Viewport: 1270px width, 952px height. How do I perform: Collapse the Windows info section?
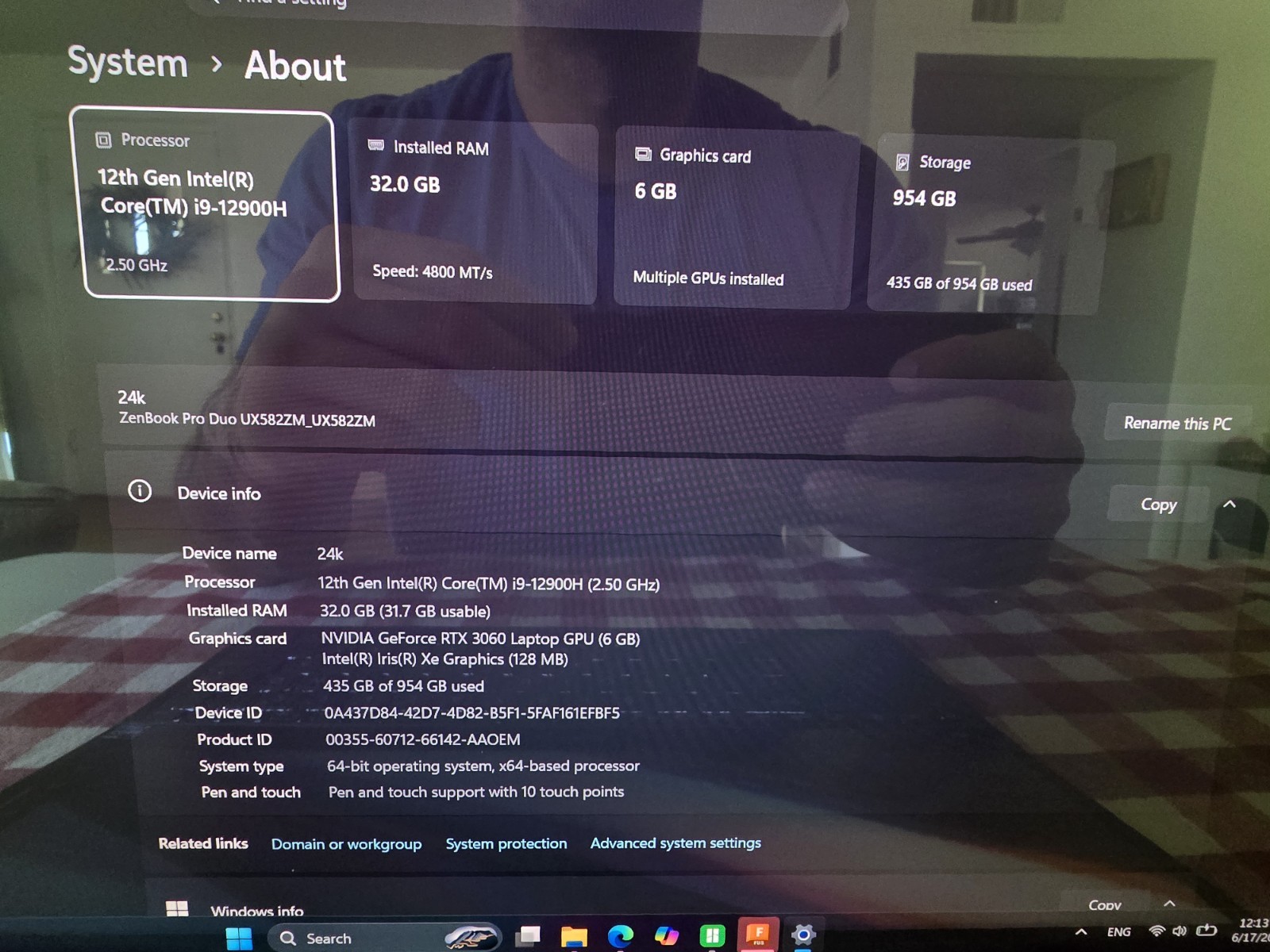(x=1170, y=904)
